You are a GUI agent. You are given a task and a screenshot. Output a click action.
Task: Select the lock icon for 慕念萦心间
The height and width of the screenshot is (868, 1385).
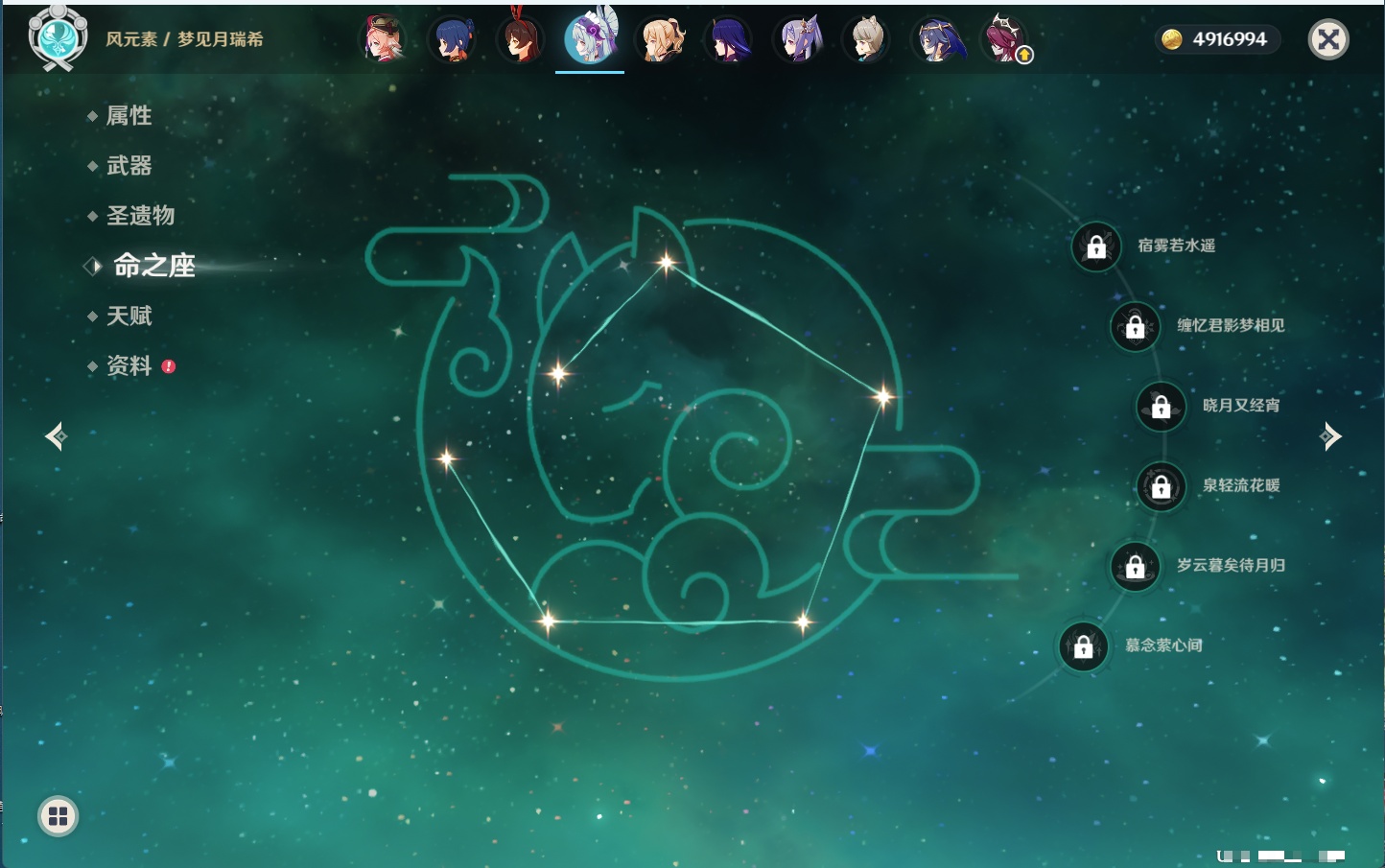[1084, 646]
